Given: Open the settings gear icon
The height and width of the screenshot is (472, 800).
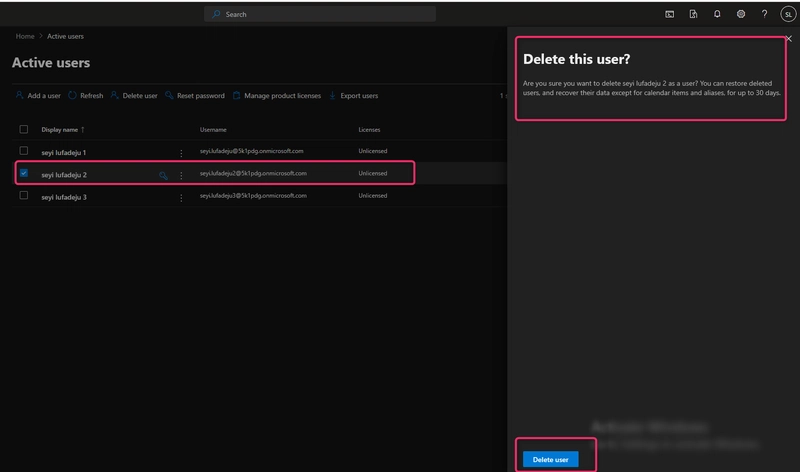Looking at the screenshot, I should tap(740, 14).
